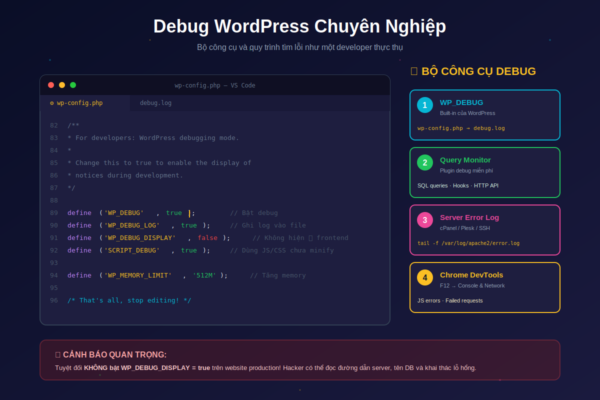
Task: Click the false value on line 91
Action: [x=207, y=238]
